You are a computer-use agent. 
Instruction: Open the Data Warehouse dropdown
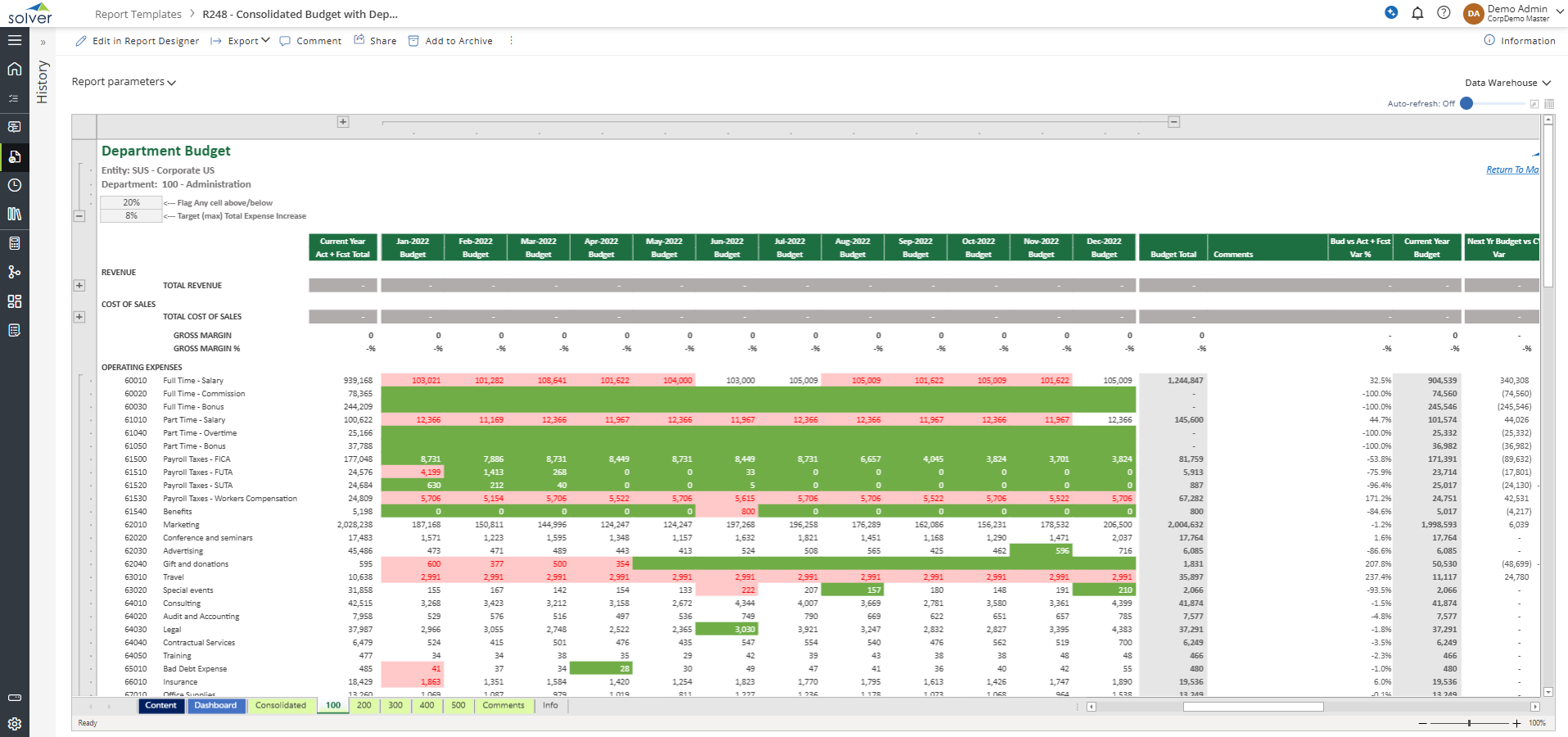pos(1507,83)
